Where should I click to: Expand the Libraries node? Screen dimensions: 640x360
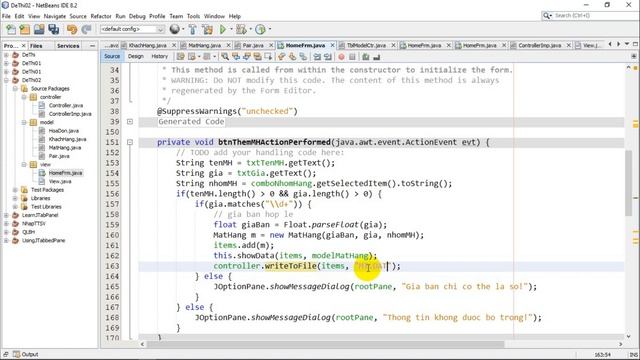[15, 198]
